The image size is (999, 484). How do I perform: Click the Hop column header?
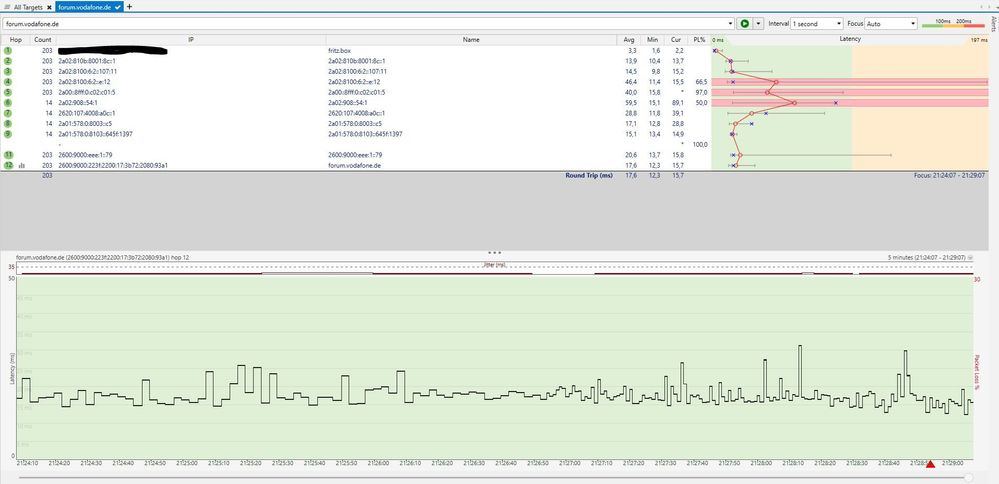coord(16,39)
